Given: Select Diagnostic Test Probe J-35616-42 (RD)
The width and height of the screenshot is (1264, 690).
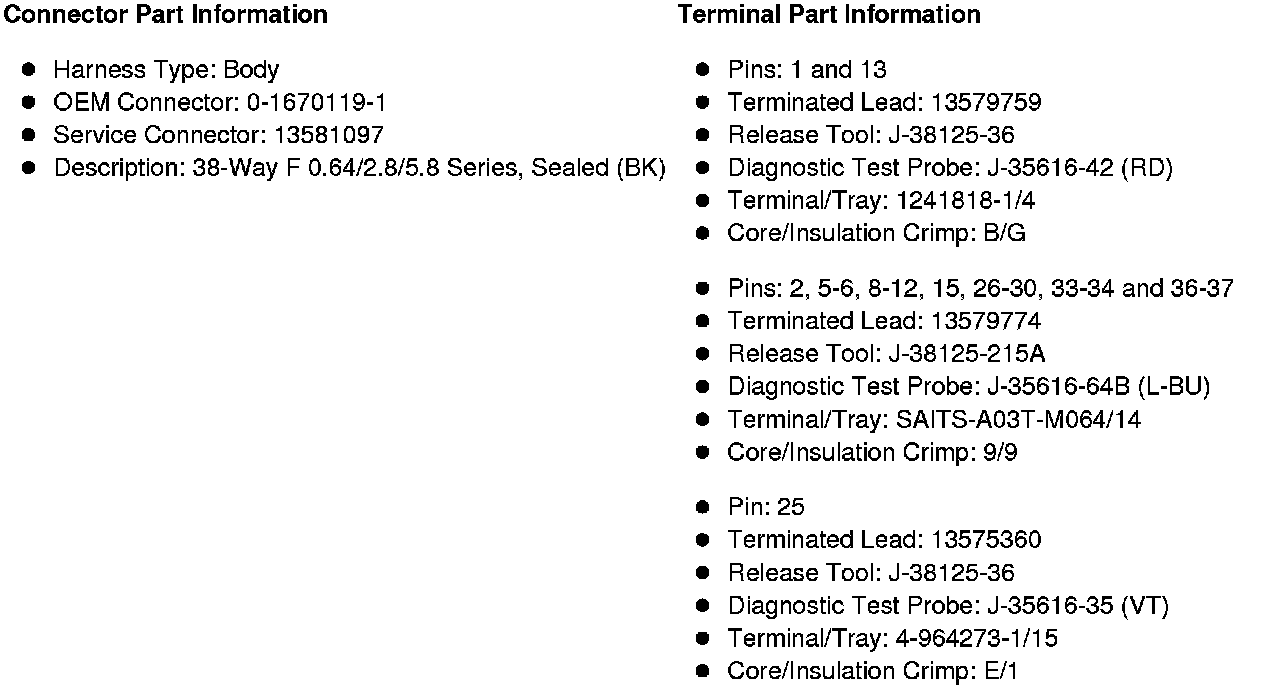Looking at the screenshot, I should click(x=949, y=168).
